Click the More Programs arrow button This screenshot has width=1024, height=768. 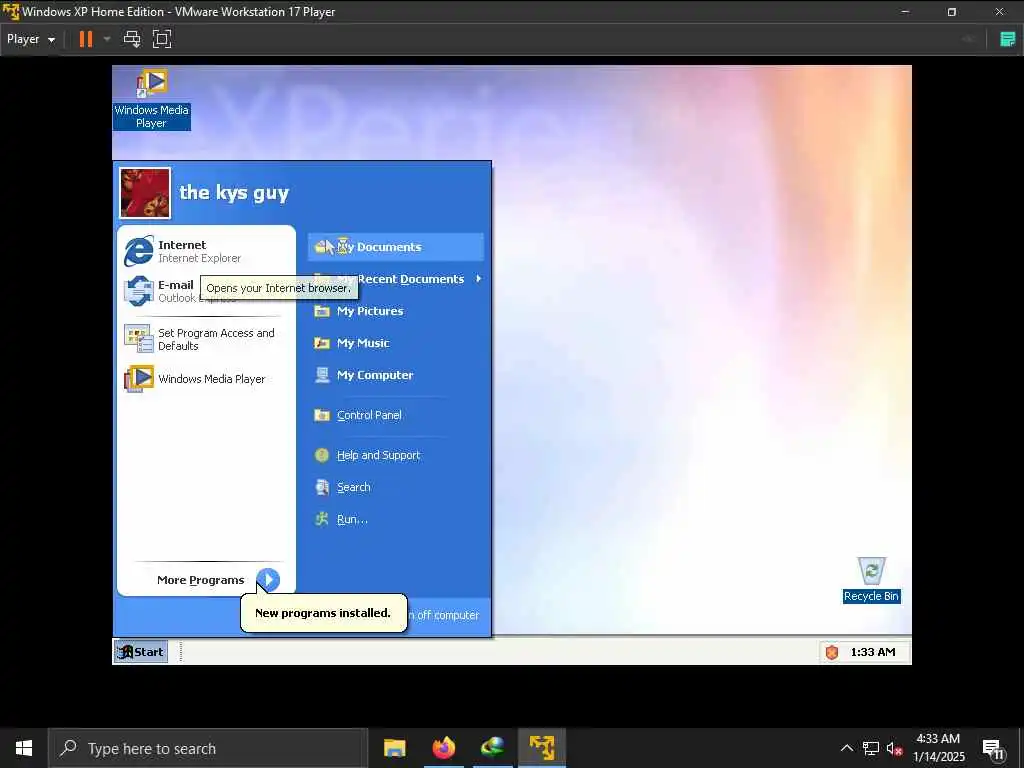268,579
